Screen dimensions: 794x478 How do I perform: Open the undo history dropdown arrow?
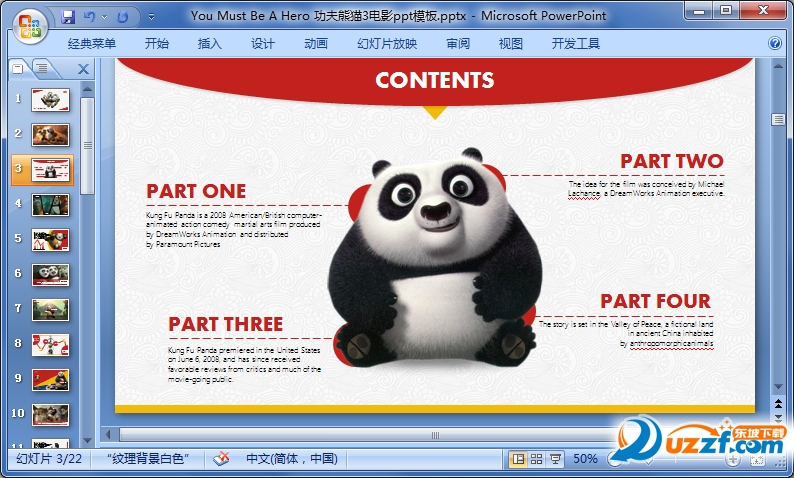[104, 17]
